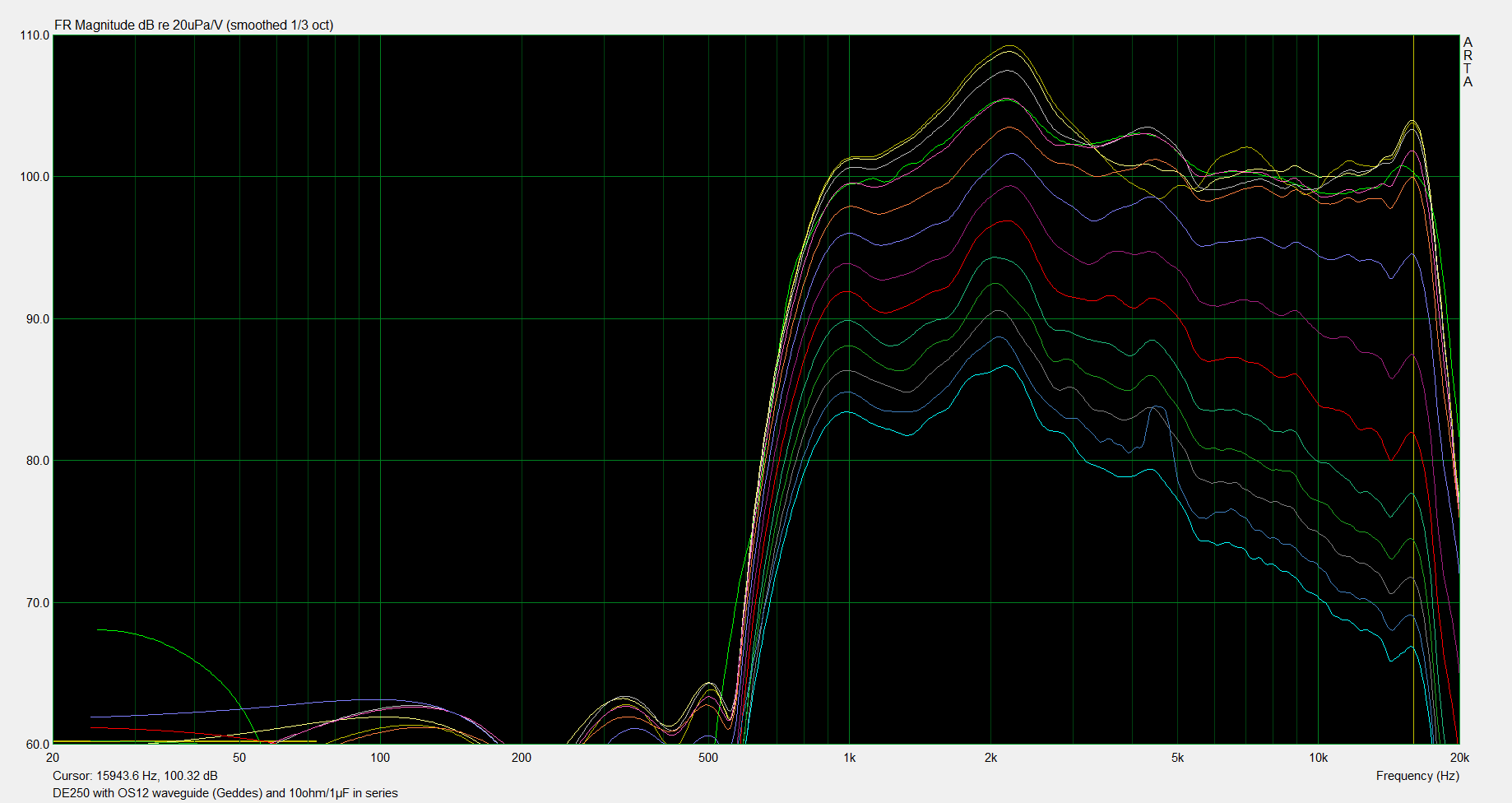Click the 50 frequency axis label
Viewport: 1512px width, 803px height.
click(x=239, y=758)
